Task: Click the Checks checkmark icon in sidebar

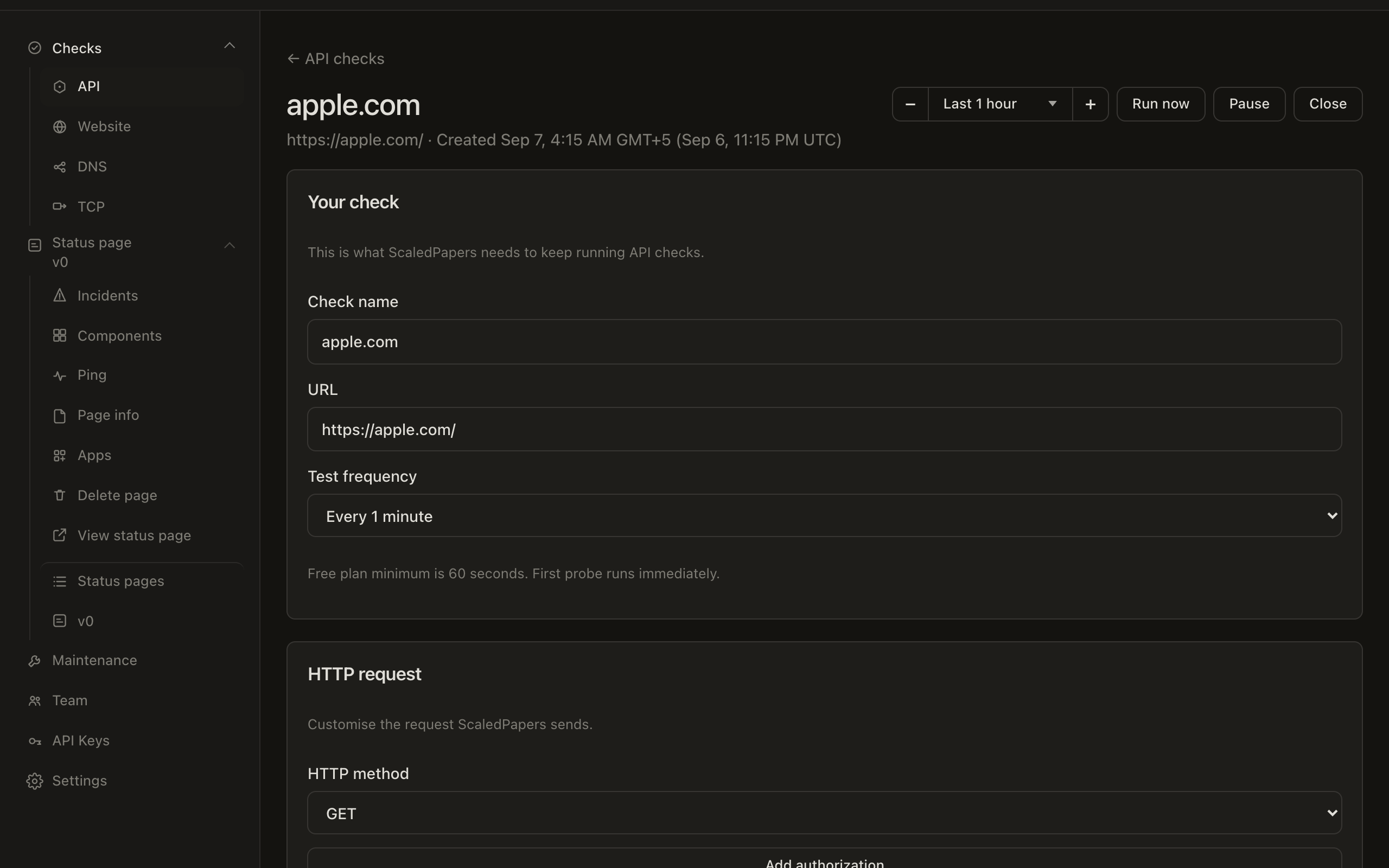Action: 34,48
